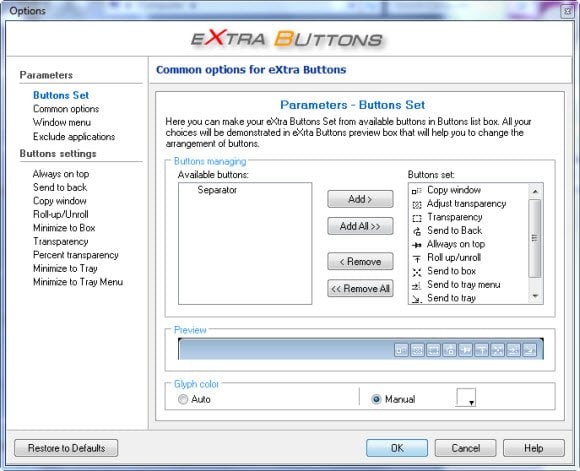
Task: Click the Add > button
Action: pyautogui.click(x=360, y=199)
